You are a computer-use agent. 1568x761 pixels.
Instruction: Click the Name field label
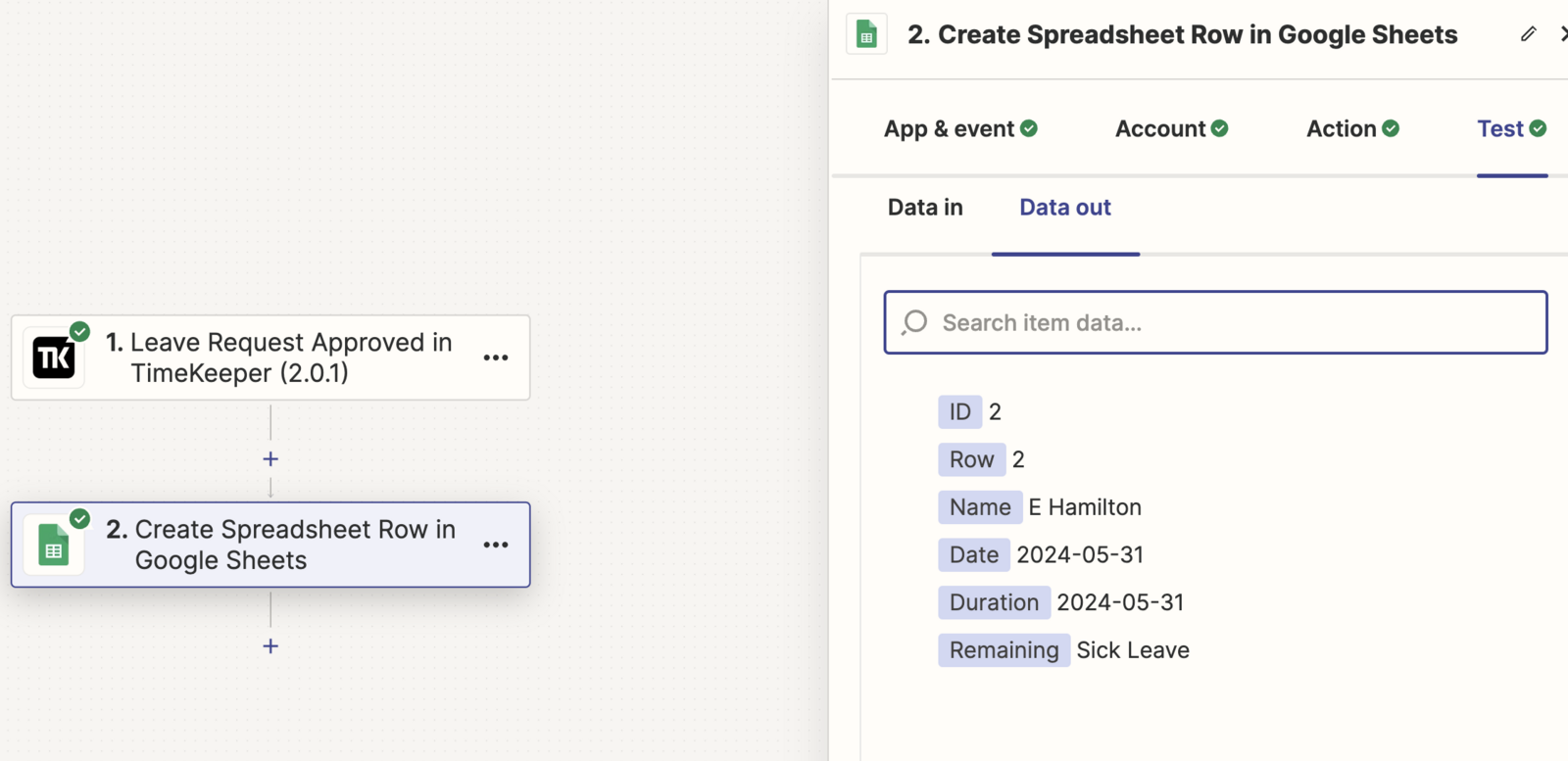tap(980, 507)
